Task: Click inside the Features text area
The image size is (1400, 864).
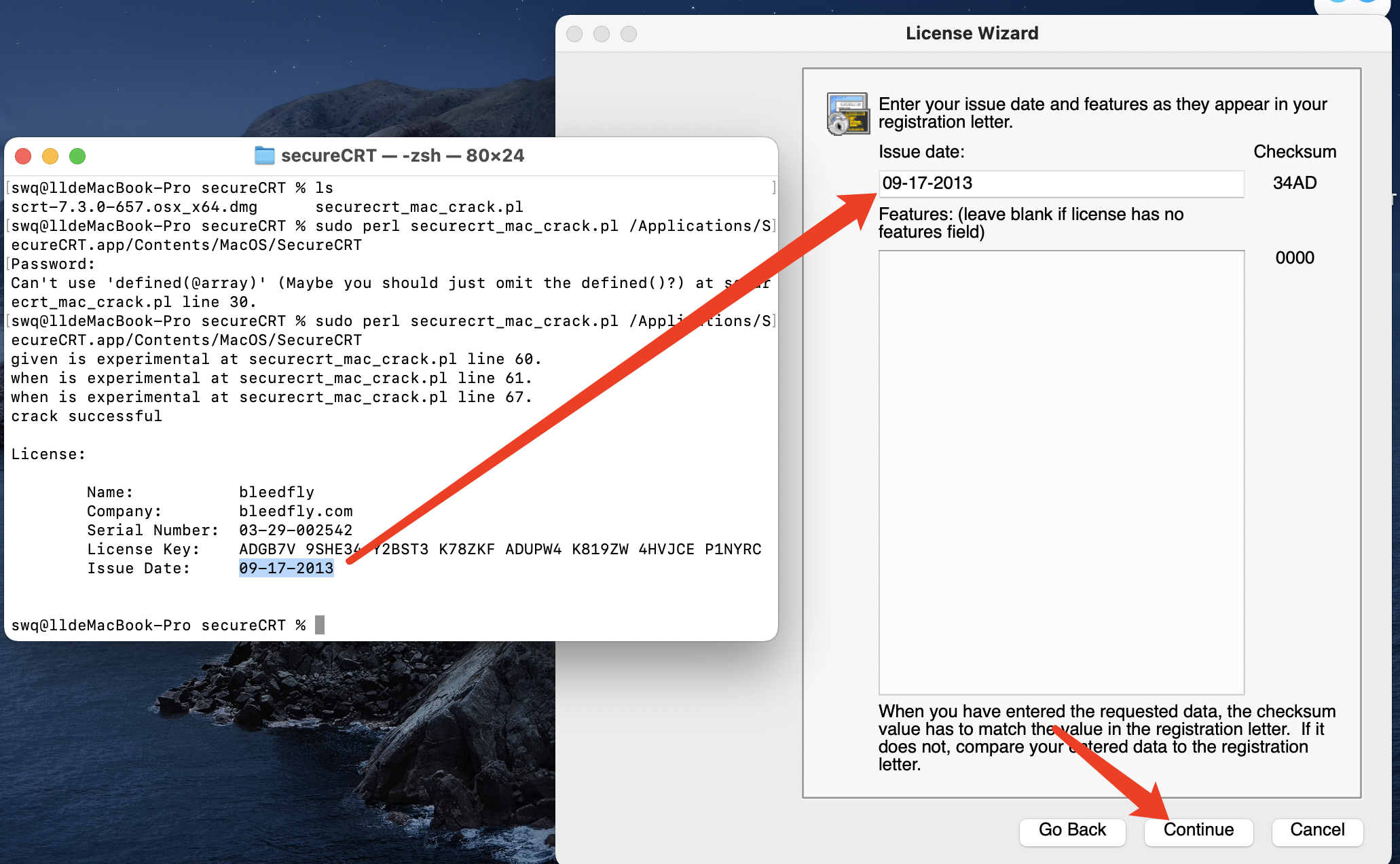Action: [1061, 472]
